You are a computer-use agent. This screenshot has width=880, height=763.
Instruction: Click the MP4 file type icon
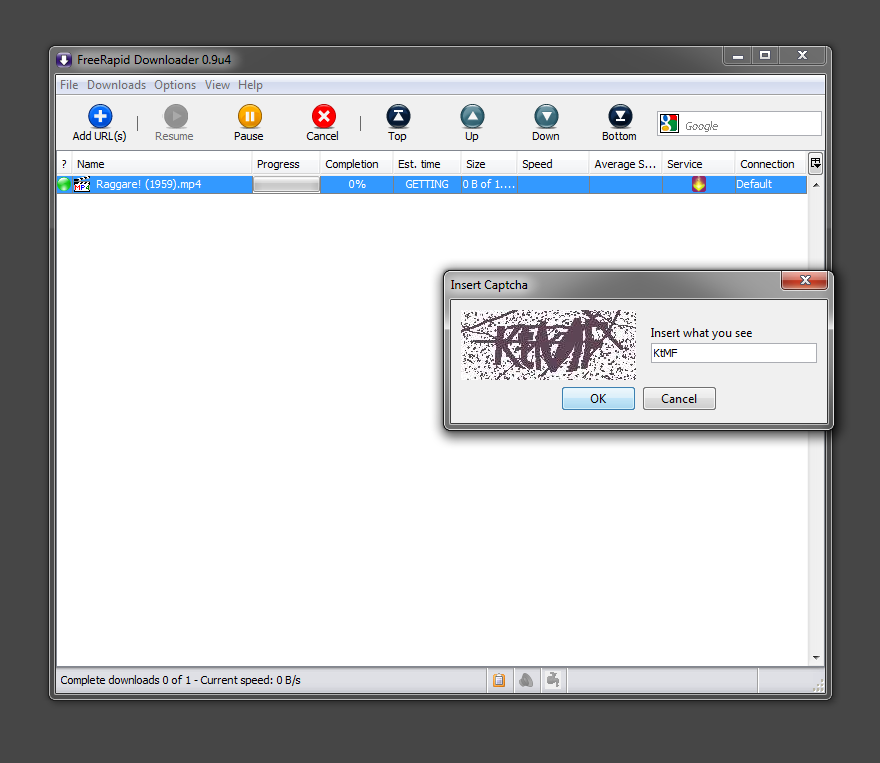[82, 184]
